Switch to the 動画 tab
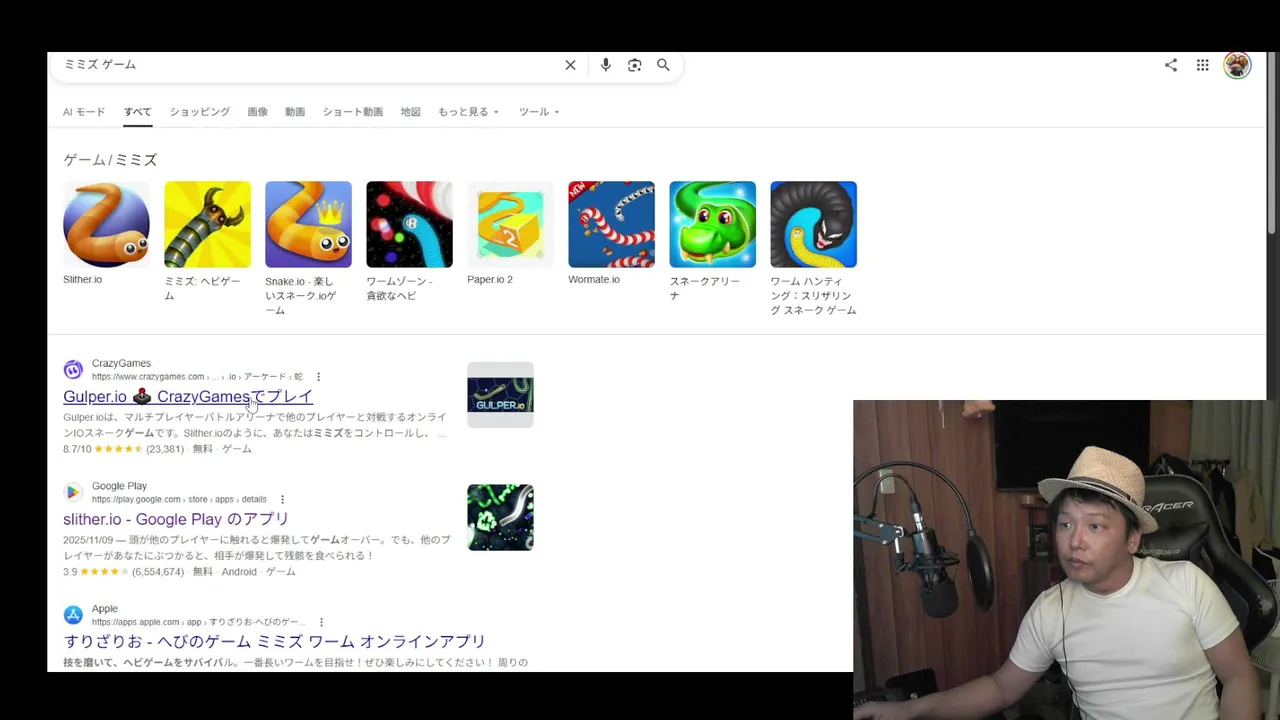 tap(295, 112)
